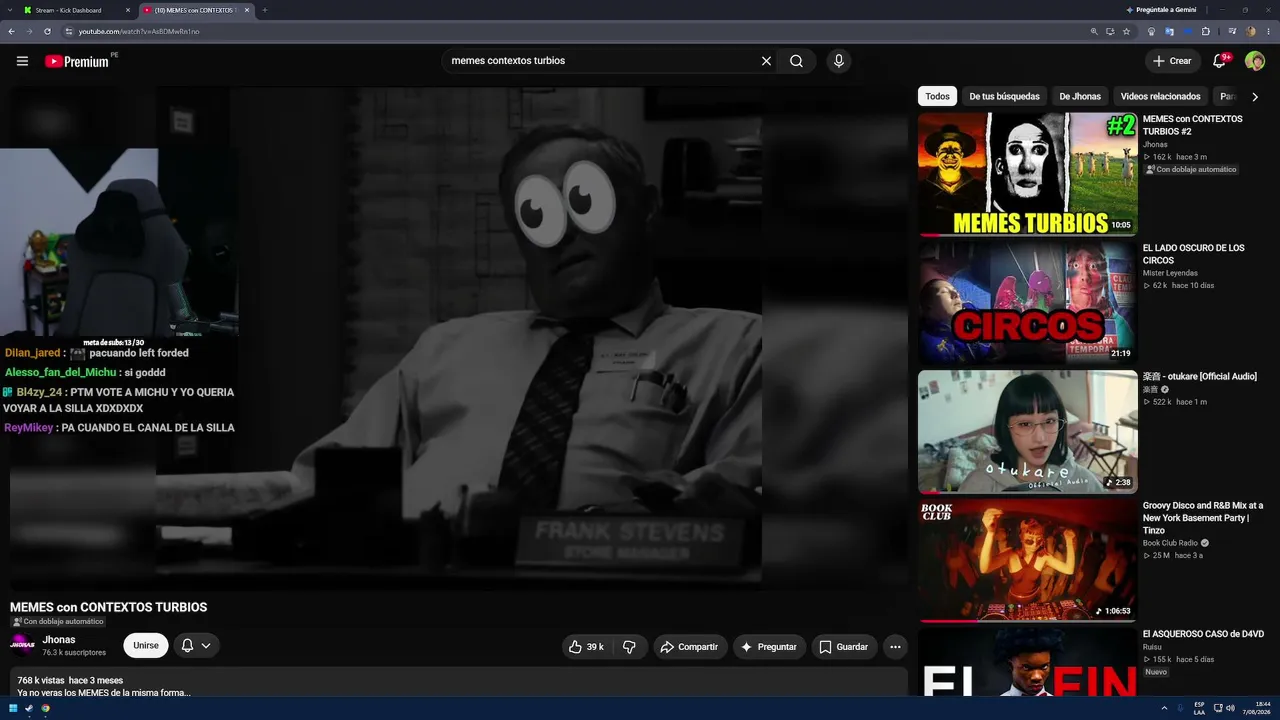Viewport: 1280px width, 720px height.
Task: Click the video player frame
Action: pyautogui.click(x=459, y=338)
